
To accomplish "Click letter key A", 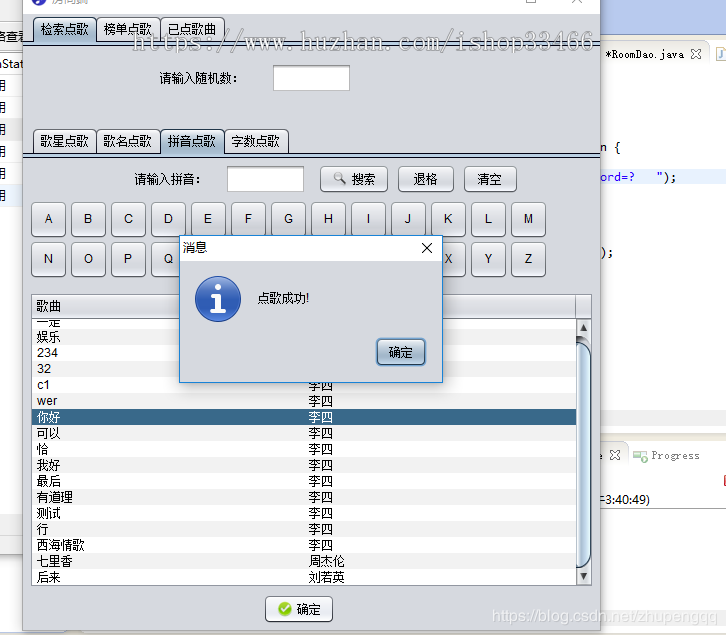I will [49, 219].
